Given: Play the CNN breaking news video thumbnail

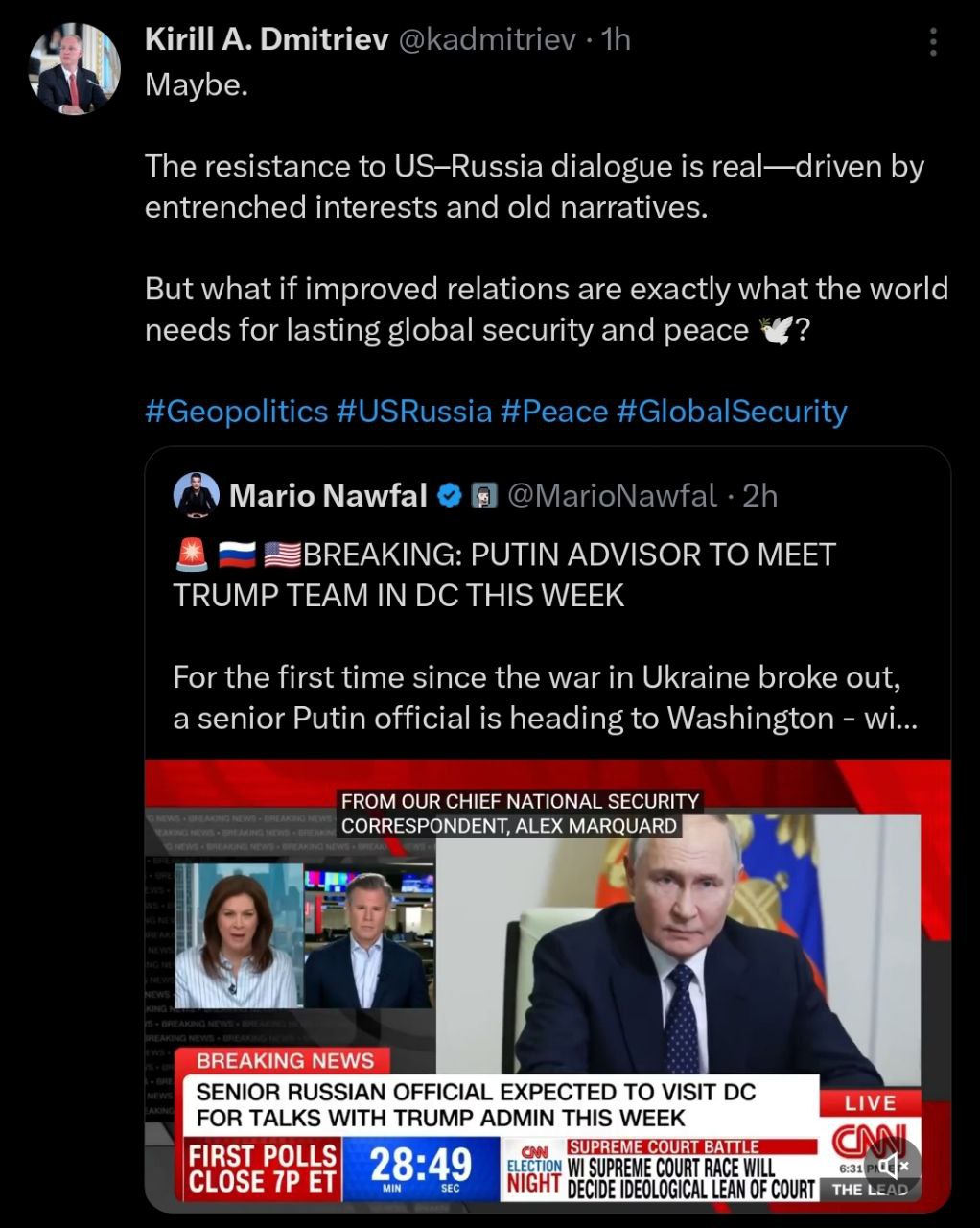Looking at the screenshot, I should (x=547, y=979).
